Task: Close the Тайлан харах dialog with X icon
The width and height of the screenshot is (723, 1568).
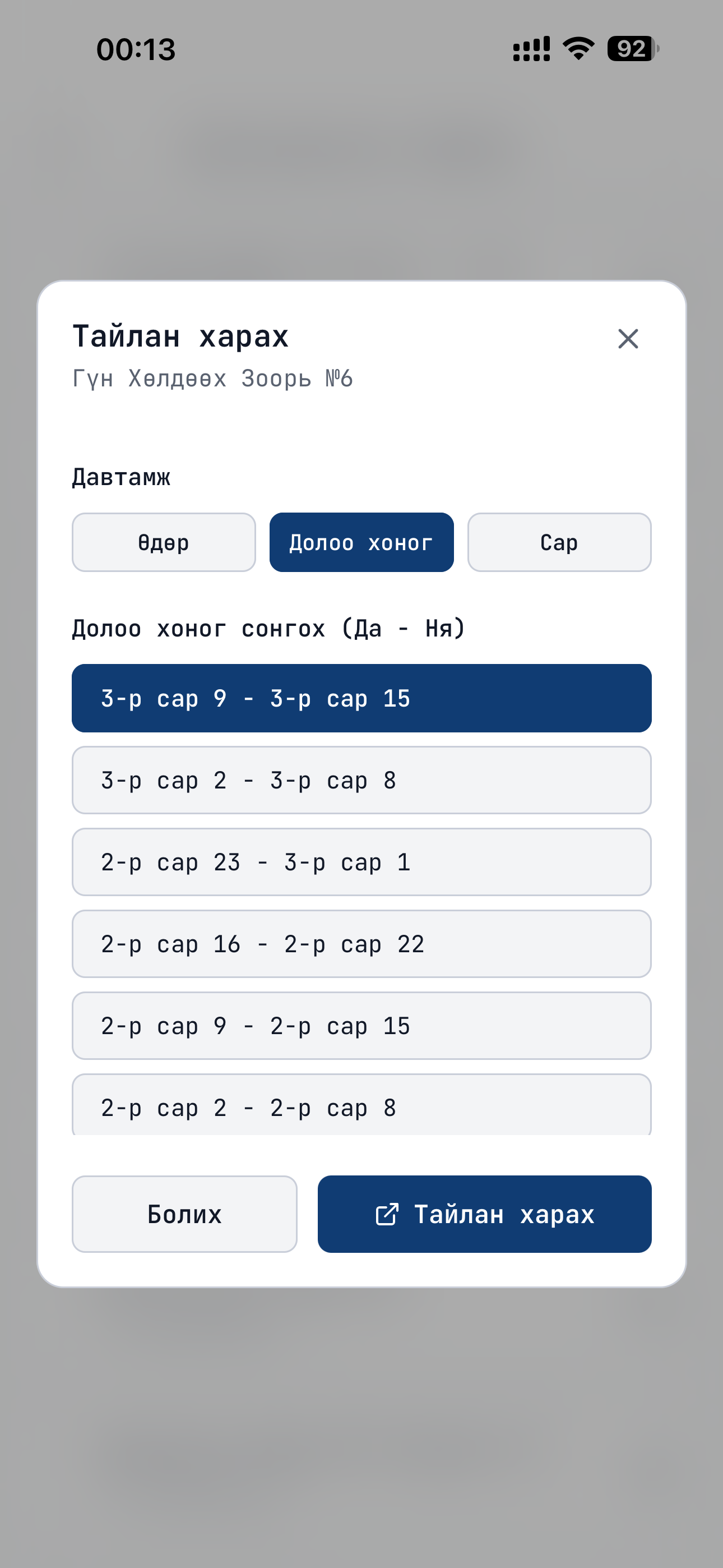Action: (x=628, y=338)
